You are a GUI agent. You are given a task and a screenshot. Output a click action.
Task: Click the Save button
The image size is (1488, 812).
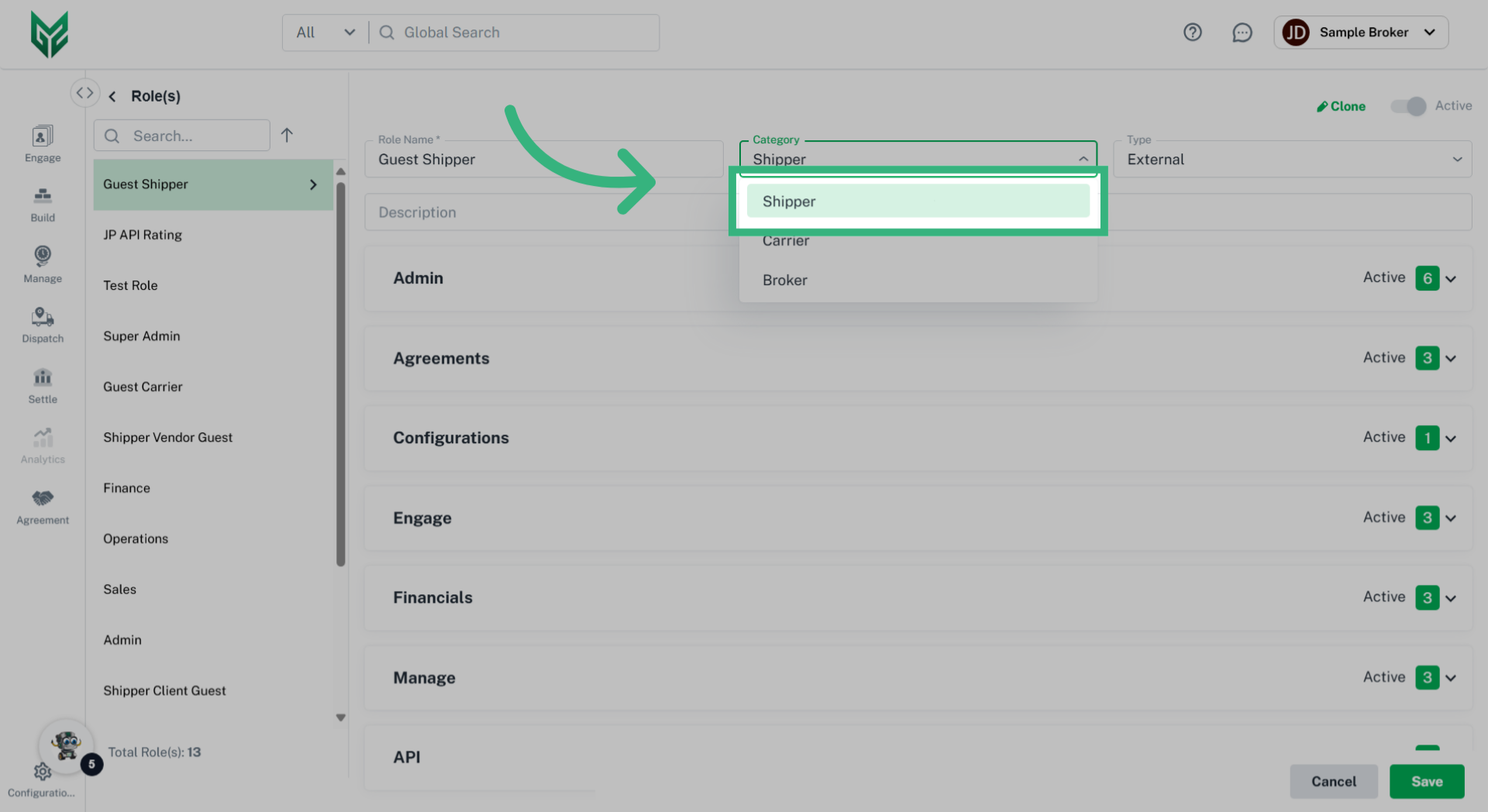pos(1426,781)
